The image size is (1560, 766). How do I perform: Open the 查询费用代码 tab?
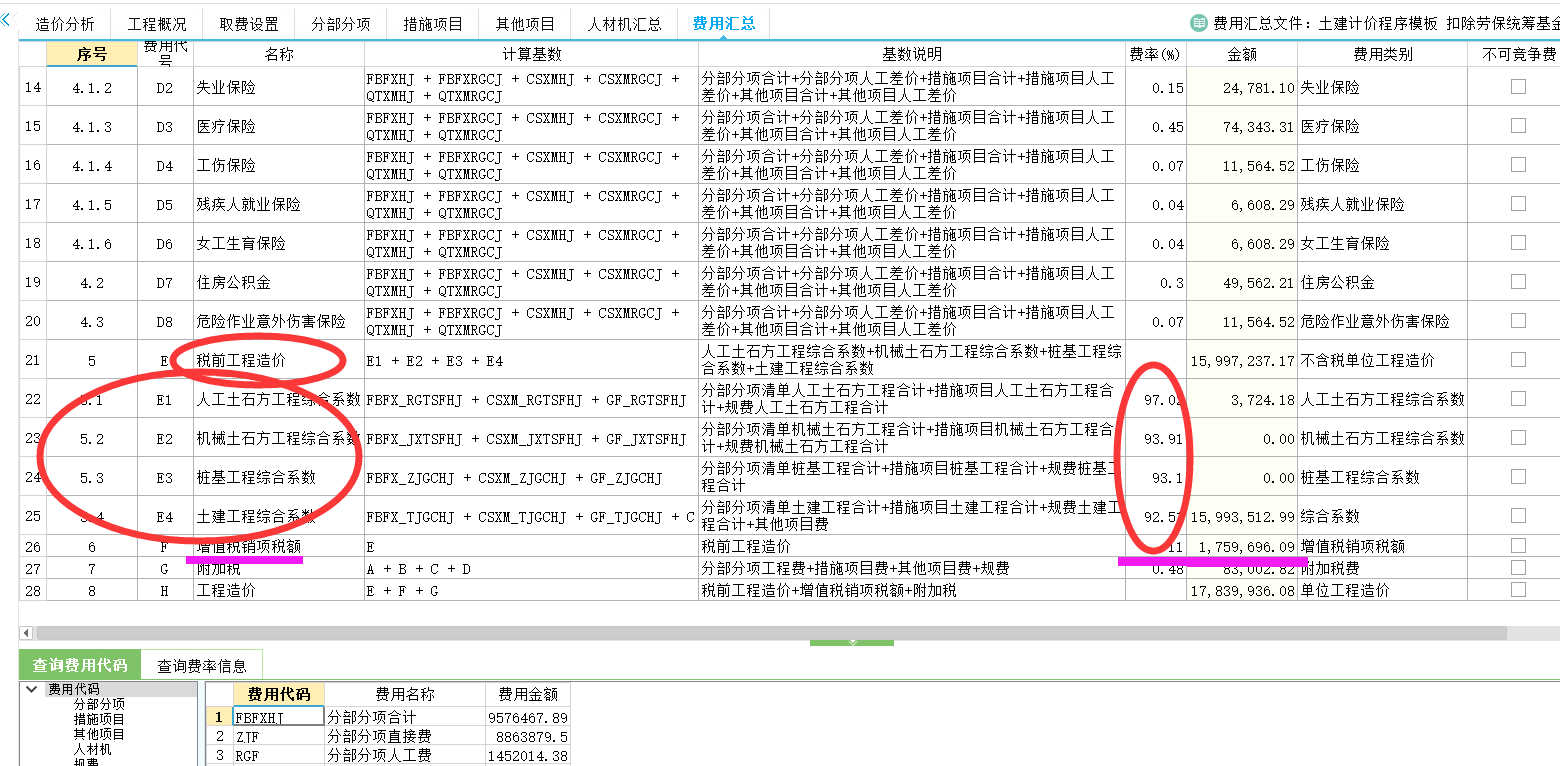(80, 665)
